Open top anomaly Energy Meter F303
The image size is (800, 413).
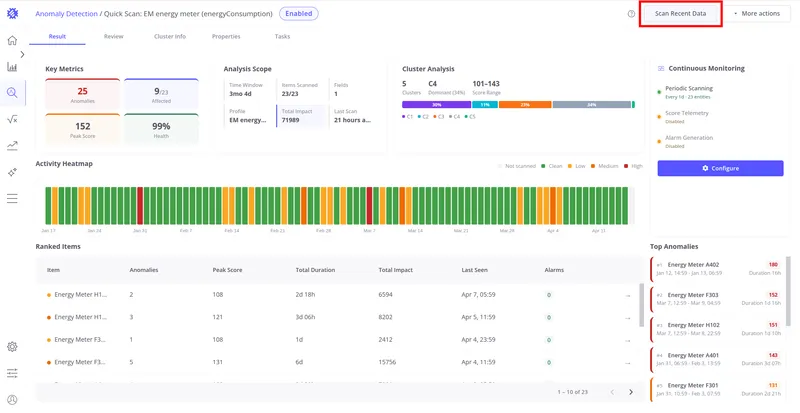point(717,299)
